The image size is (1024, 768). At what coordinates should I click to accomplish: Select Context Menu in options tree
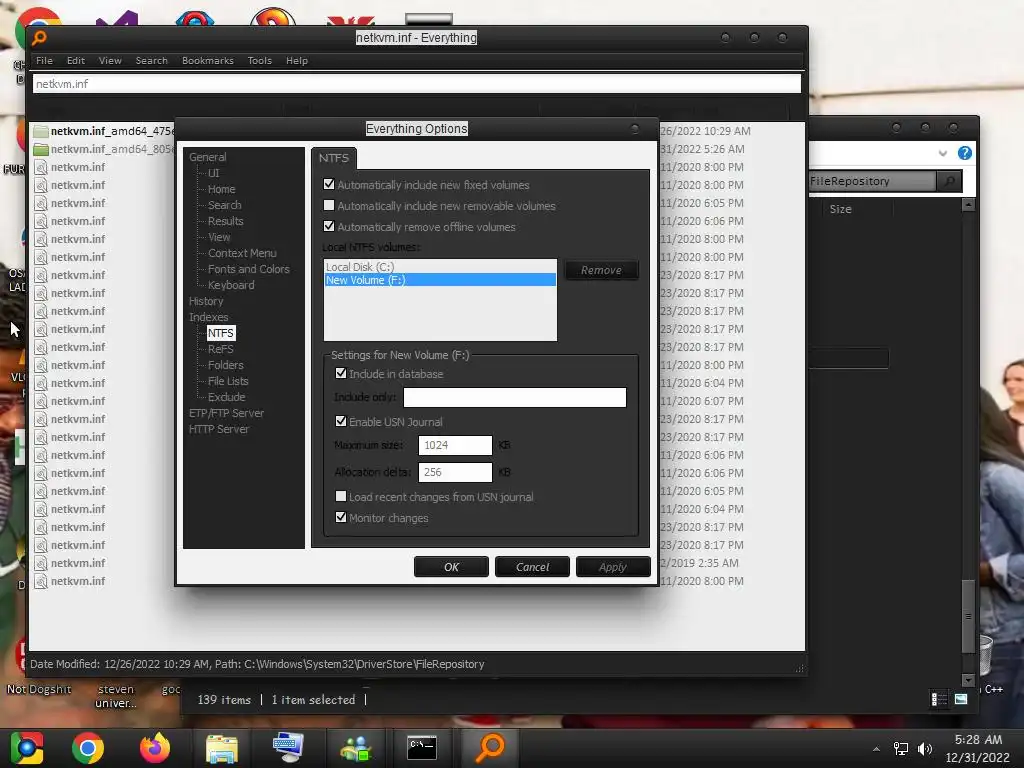pos(242,253)
